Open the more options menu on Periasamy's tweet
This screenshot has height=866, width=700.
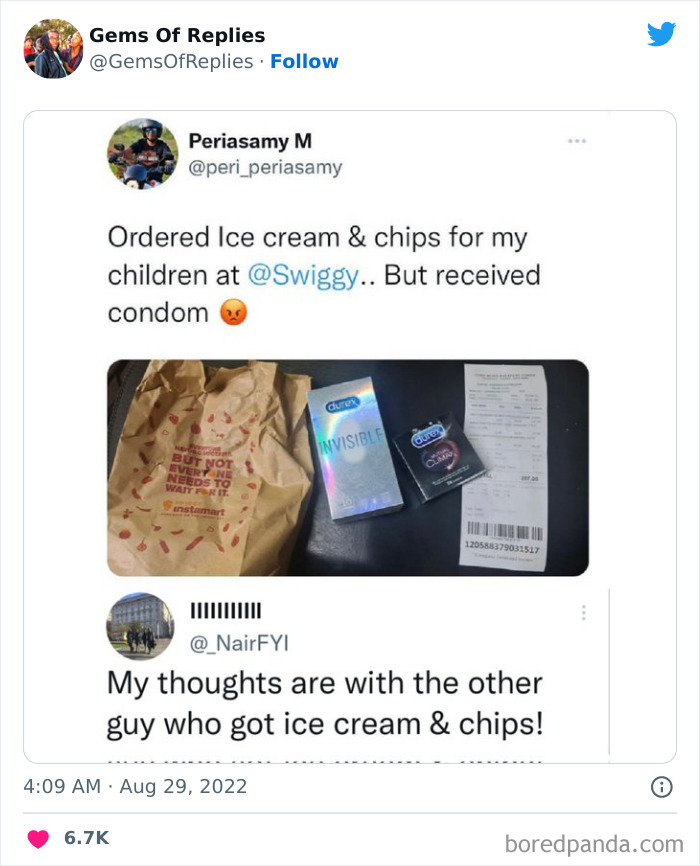(x=577, y=140)
